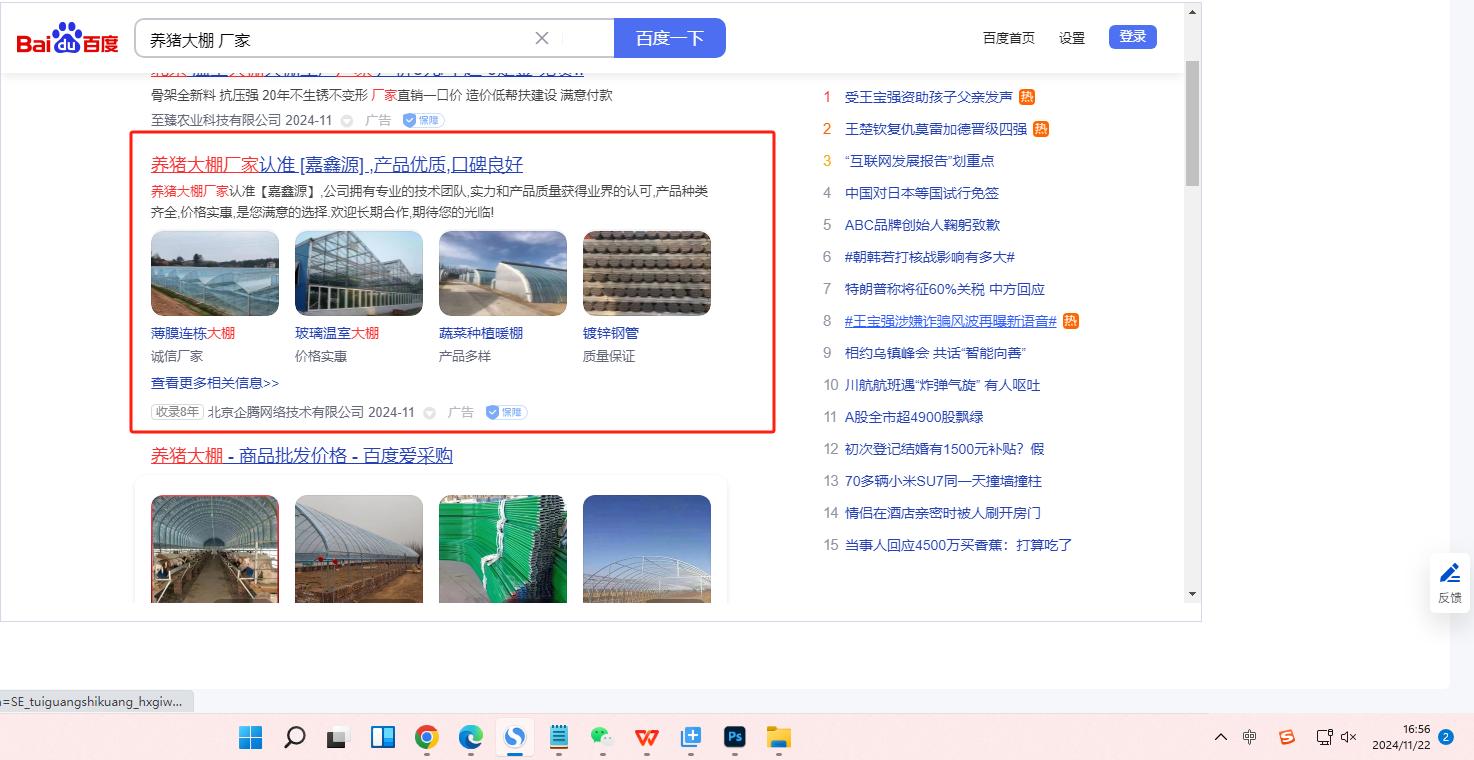Open the 玻璃温室大棚 thumbnail image
This screenshot has width=1474, height=760.
click(x=359, y=273)
